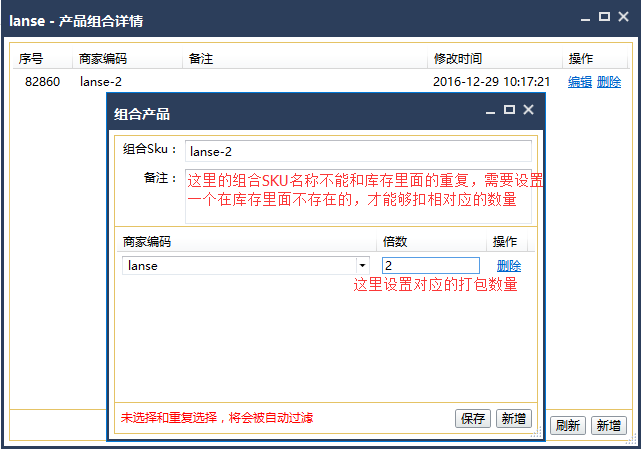
Task: Open the lanse 商家编码 dropdown arrow
Action: pyautogui.click(x=362, y=265)
